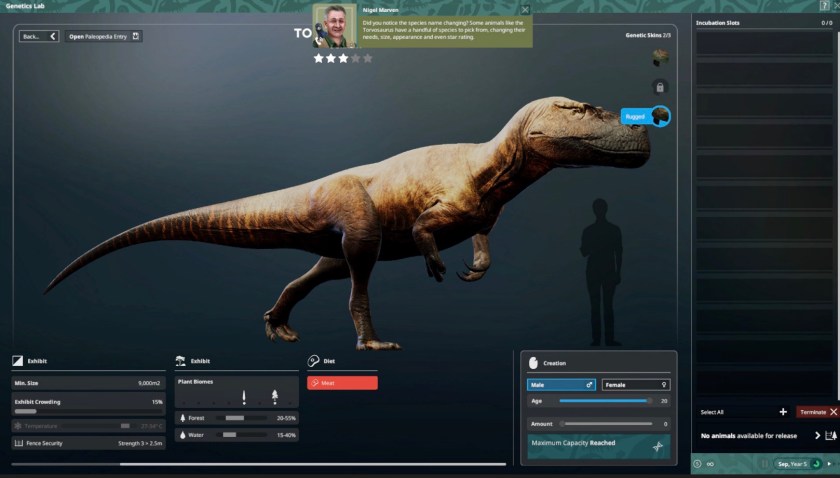Click the Age value 20
840x478 pixels.
664,401
